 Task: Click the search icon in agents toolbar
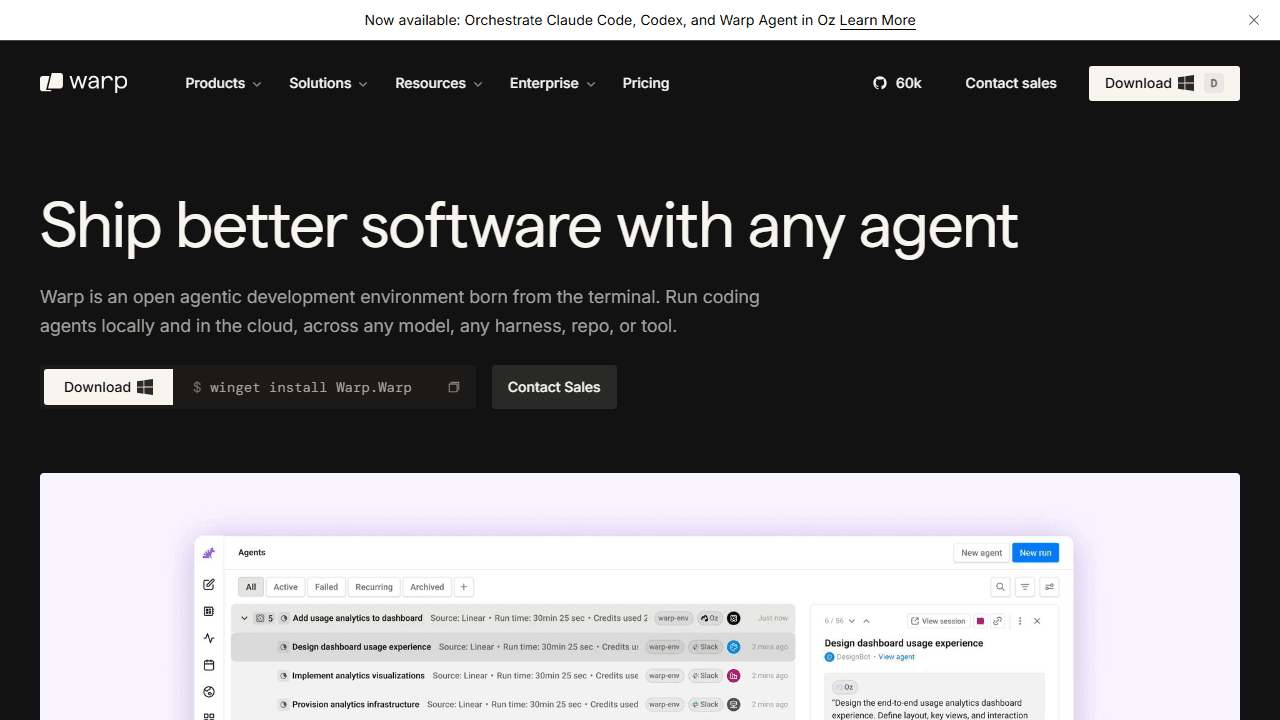tap(1000, 587)
